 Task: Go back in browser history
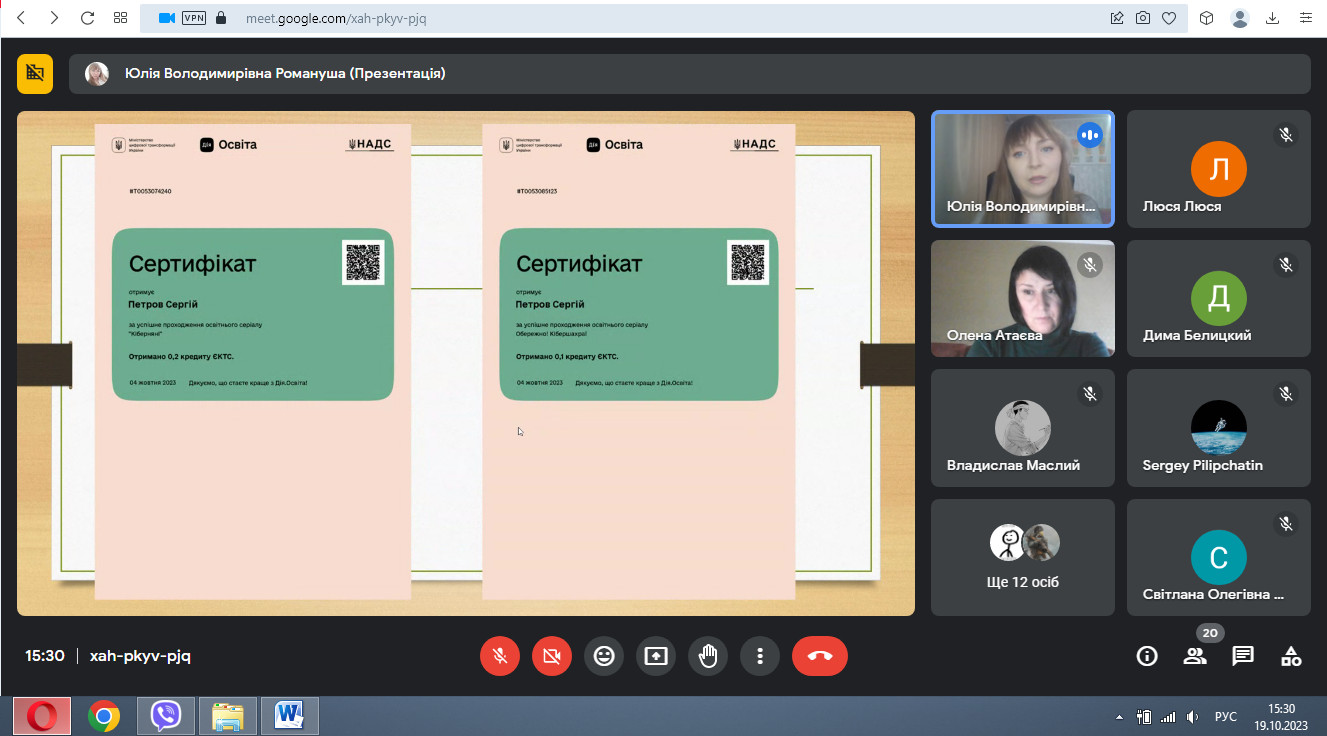pyautogui.click(x=21, y=18)
